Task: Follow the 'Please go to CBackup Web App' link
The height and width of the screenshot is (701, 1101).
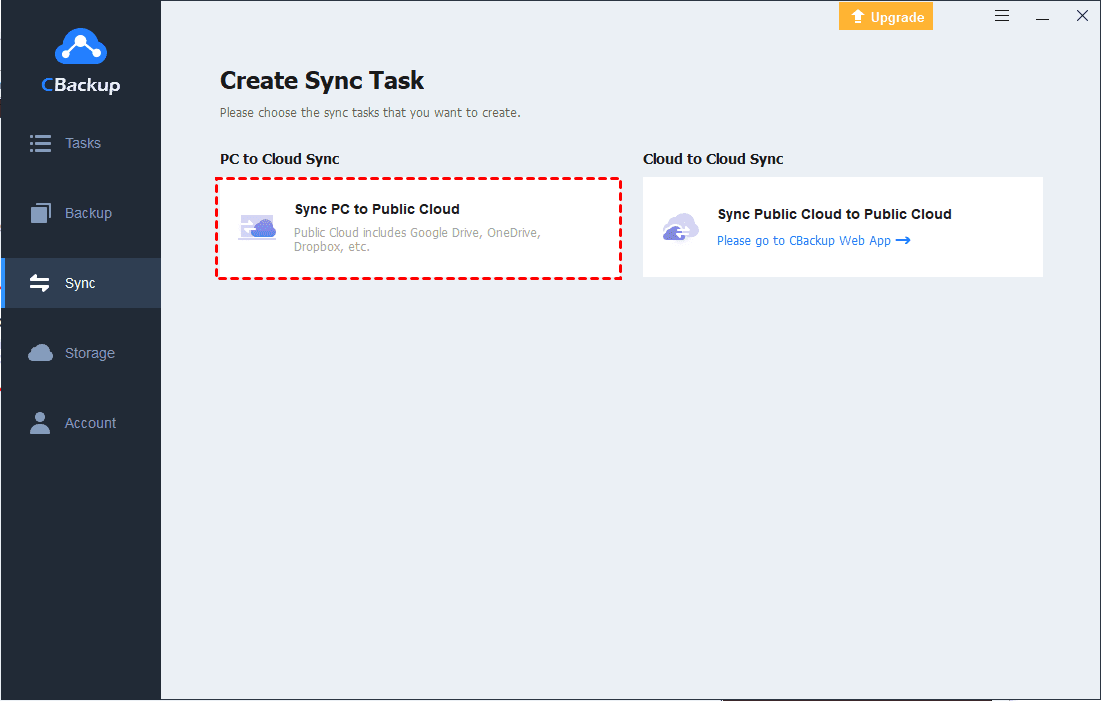Action: (803, 241)
